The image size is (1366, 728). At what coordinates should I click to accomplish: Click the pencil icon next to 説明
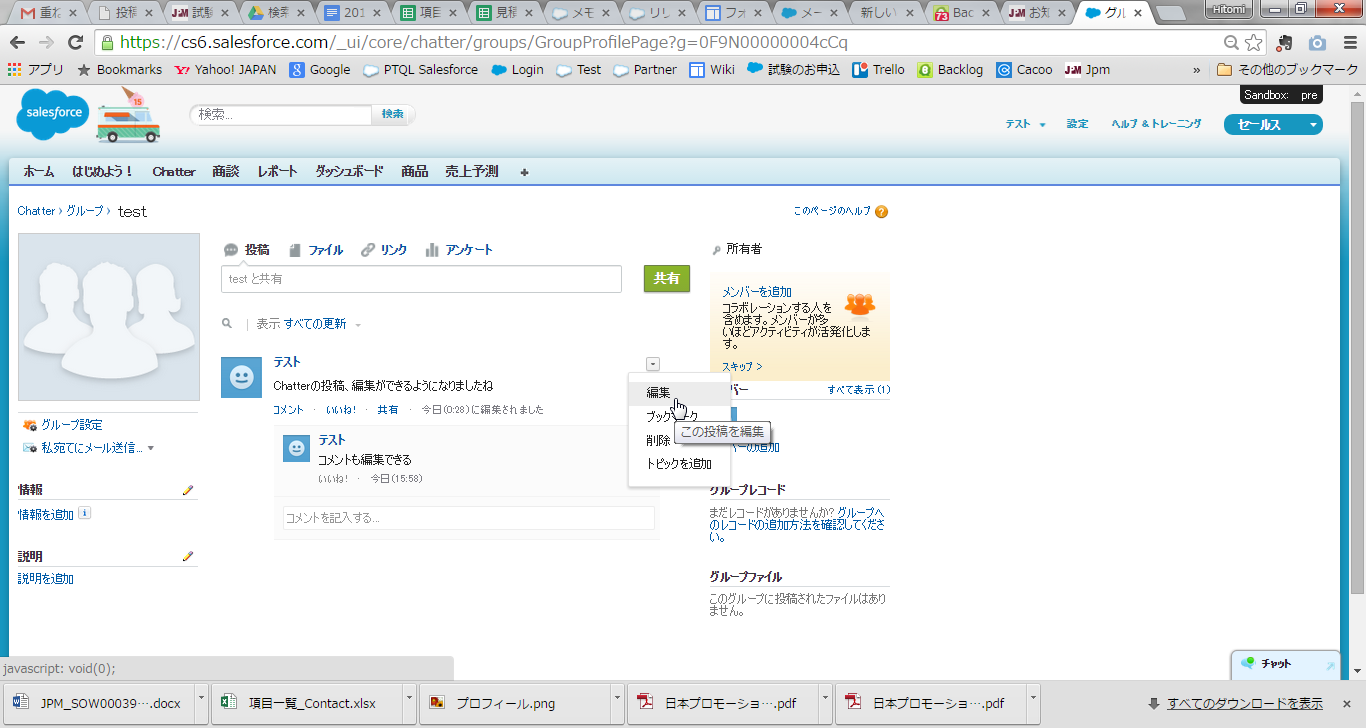click(187, 556)
